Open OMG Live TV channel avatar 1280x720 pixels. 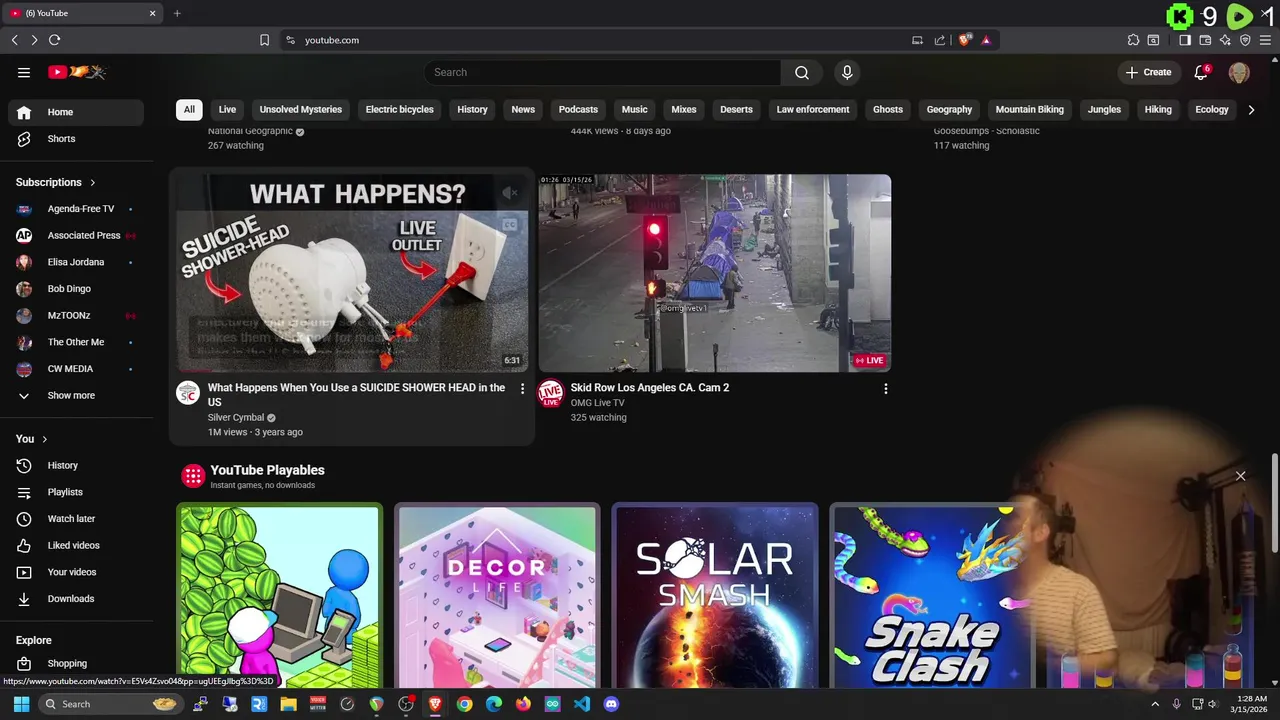(550, 392)
